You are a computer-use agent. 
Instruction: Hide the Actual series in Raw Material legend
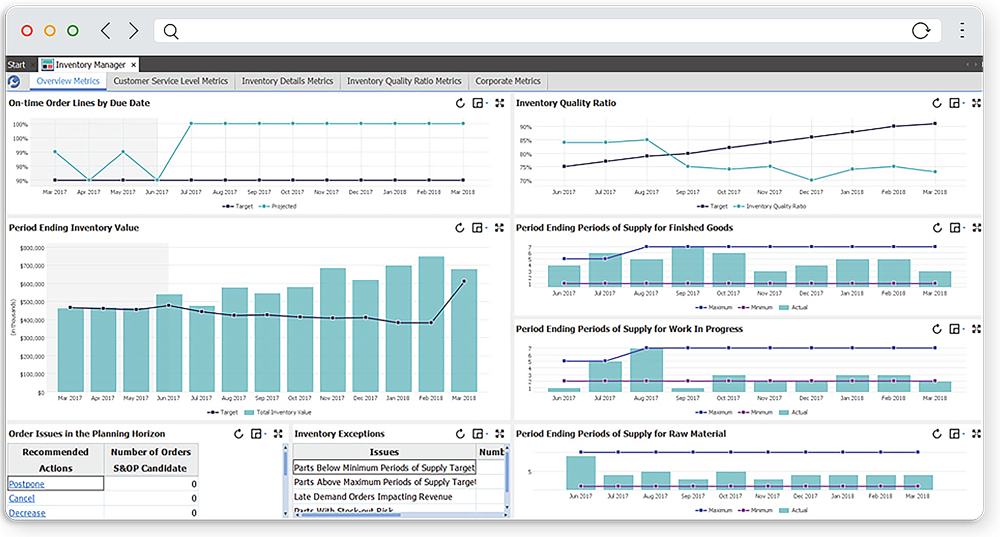coord(796,510)
